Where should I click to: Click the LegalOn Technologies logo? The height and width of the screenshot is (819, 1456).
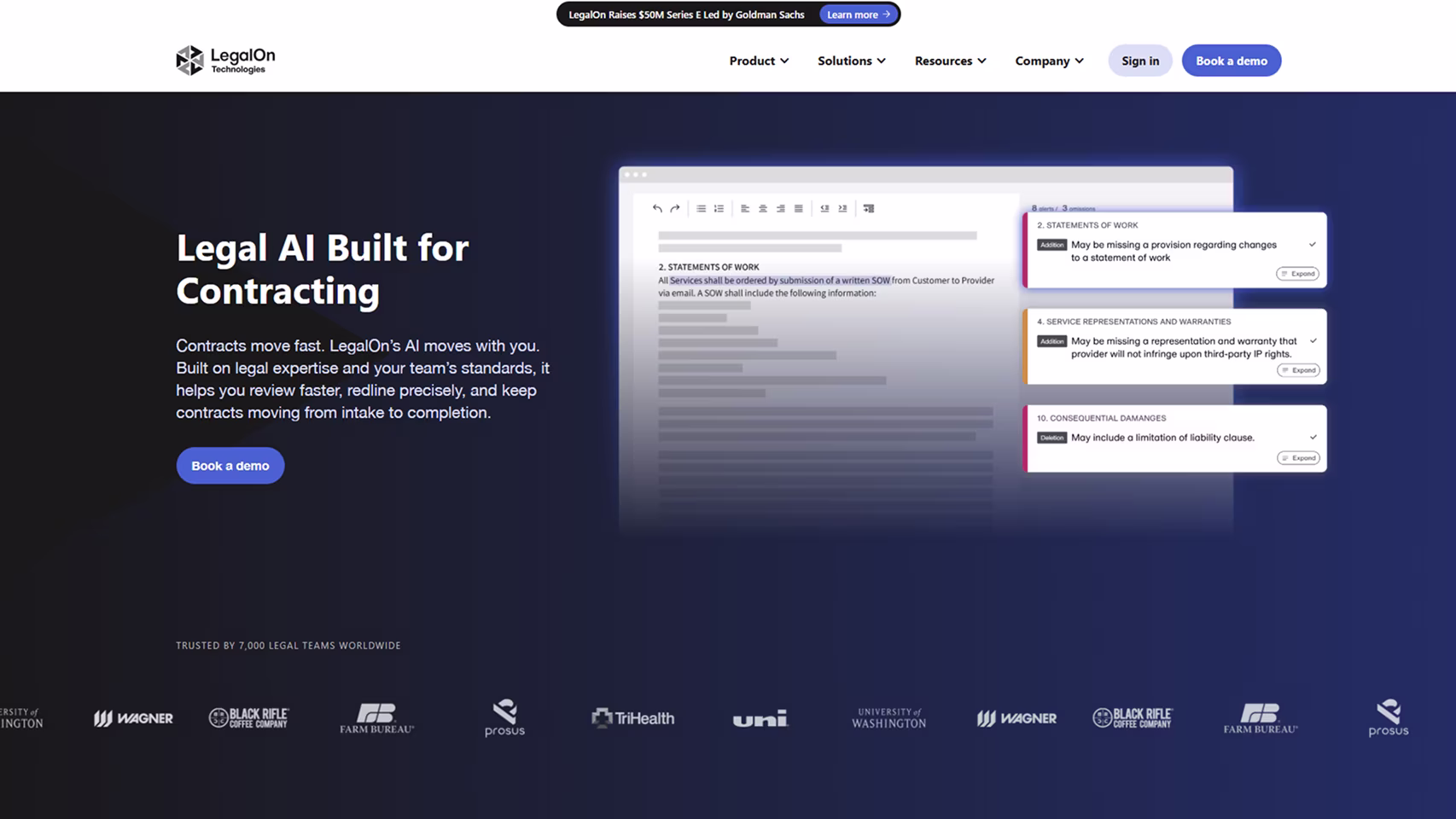pos(225,60)
